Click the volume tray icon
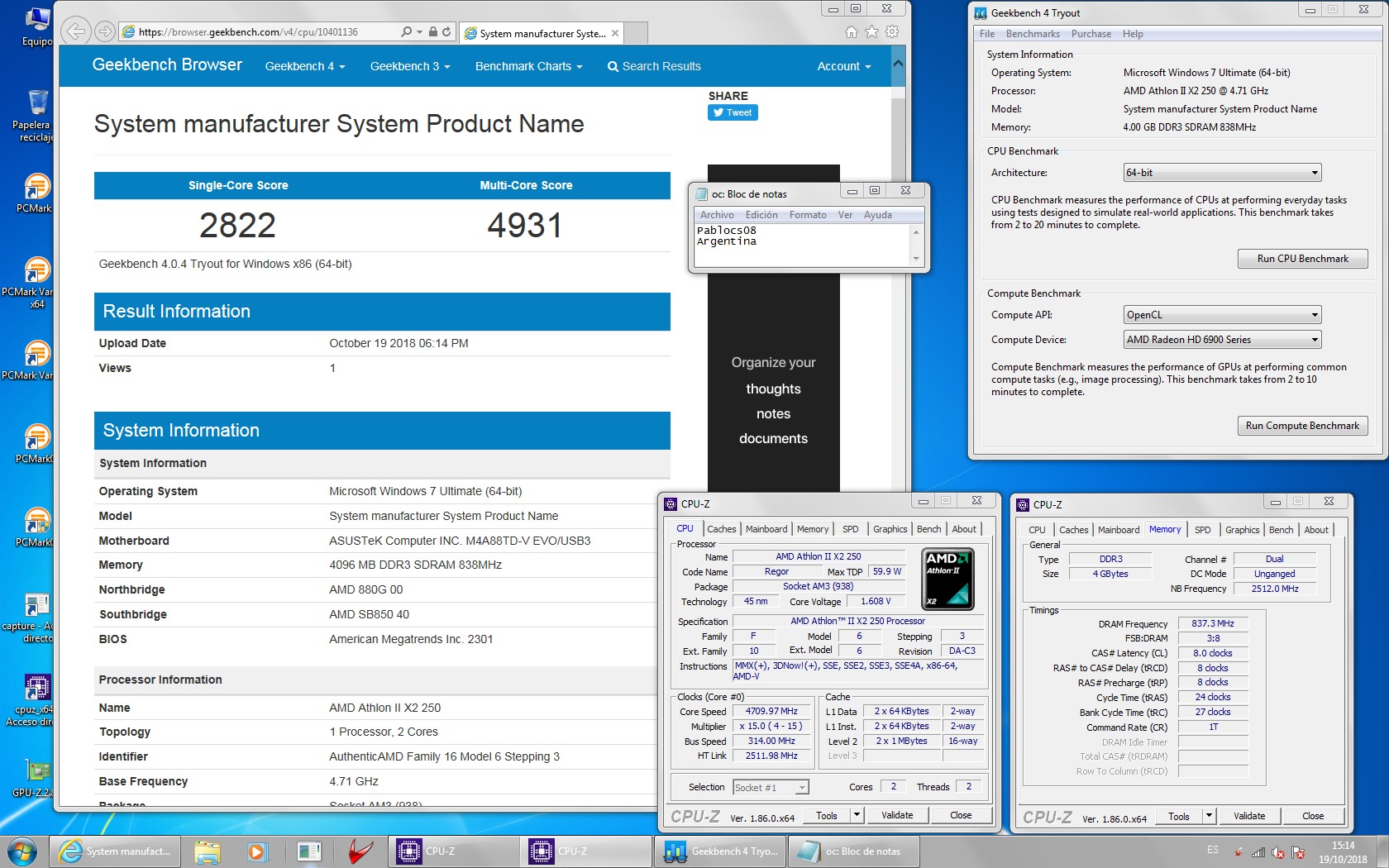Image resolution: width=1389 pixels, height=868 pixels. (x=1278, y=851)
